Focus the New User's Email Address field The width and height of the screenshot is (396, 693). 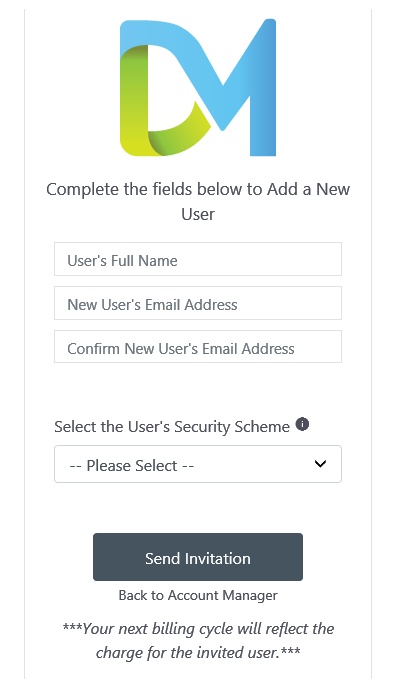(x=198, y=303)
